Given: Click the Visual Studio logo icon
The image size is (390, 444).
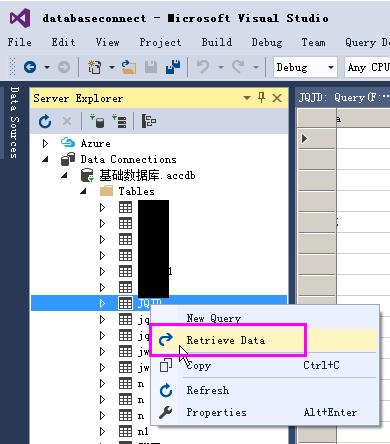Looking at the screenshot, I should (x=20, y=18).
